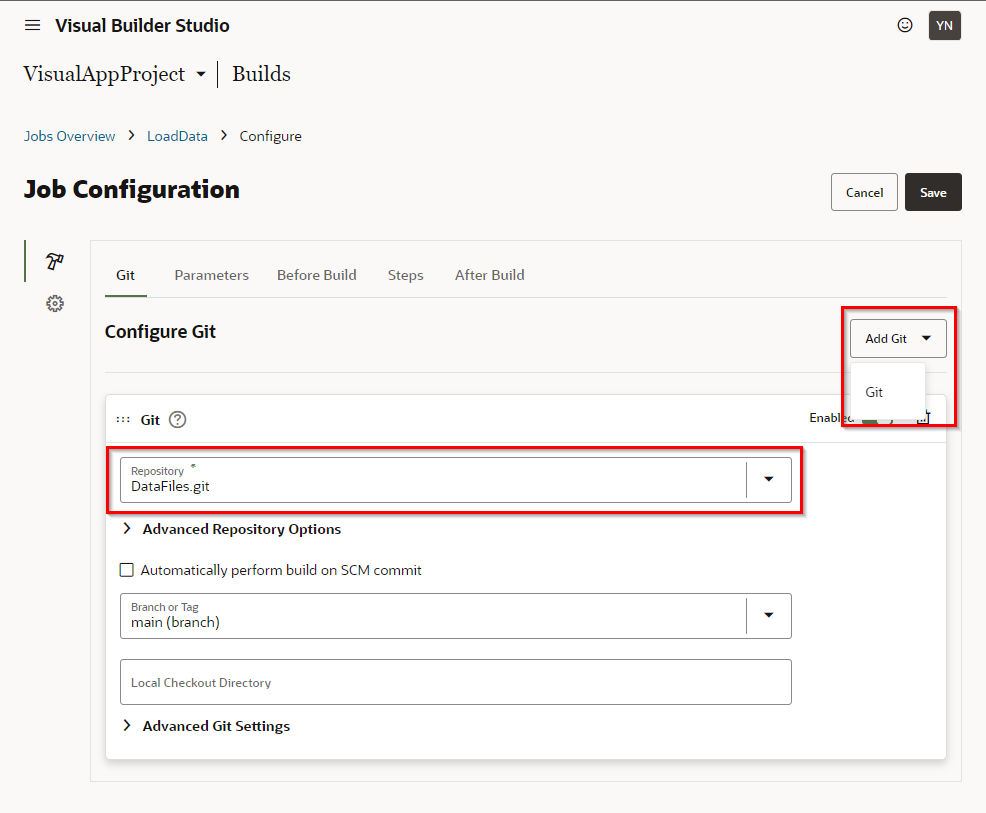The width and height of the screenshot is (986, 813).
Task: Open the VisualAppProject project switcher arrow
Action: point(201,75)
